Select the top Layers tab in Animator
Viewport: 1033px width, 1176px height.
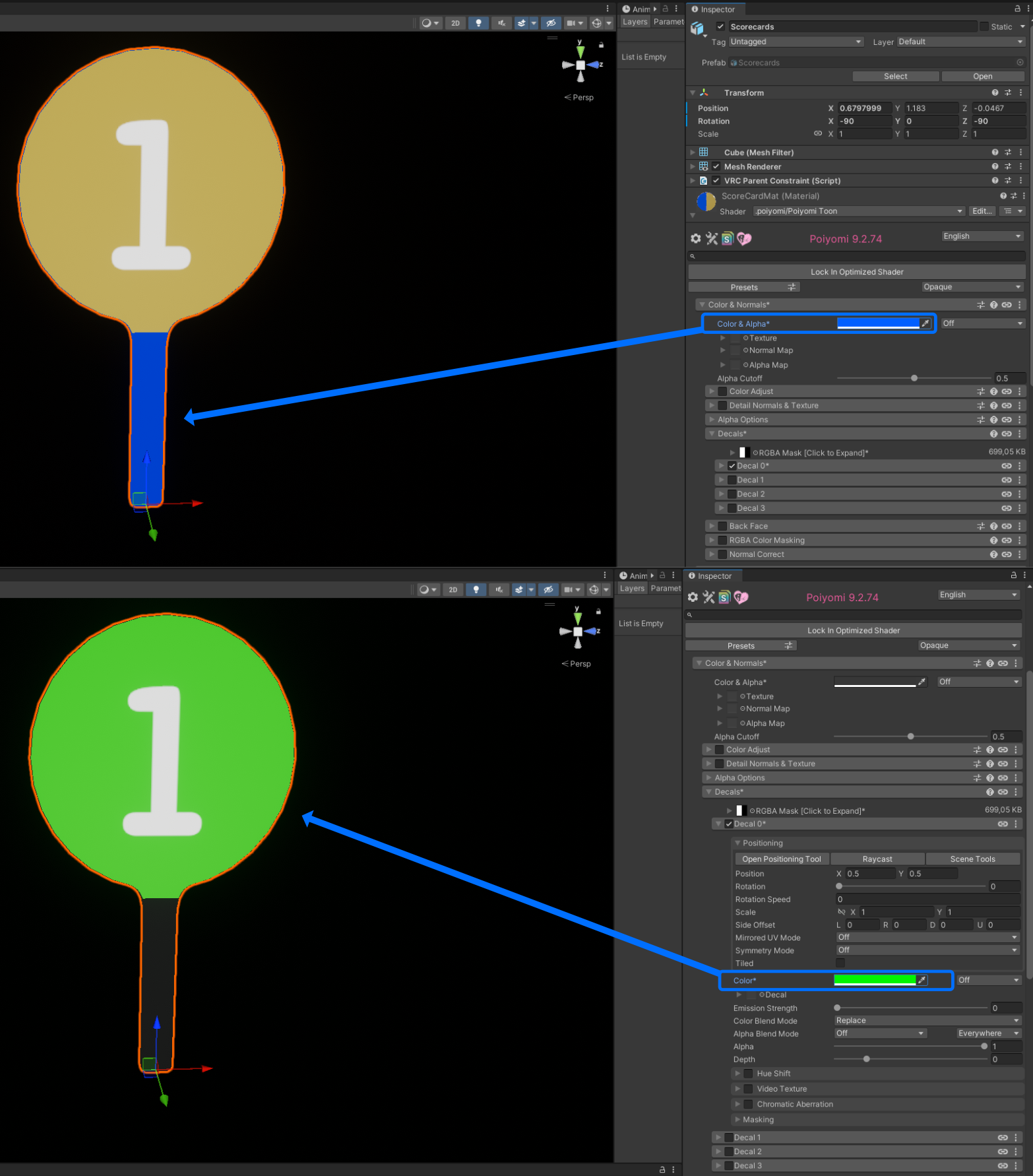[x=635, y=22]
